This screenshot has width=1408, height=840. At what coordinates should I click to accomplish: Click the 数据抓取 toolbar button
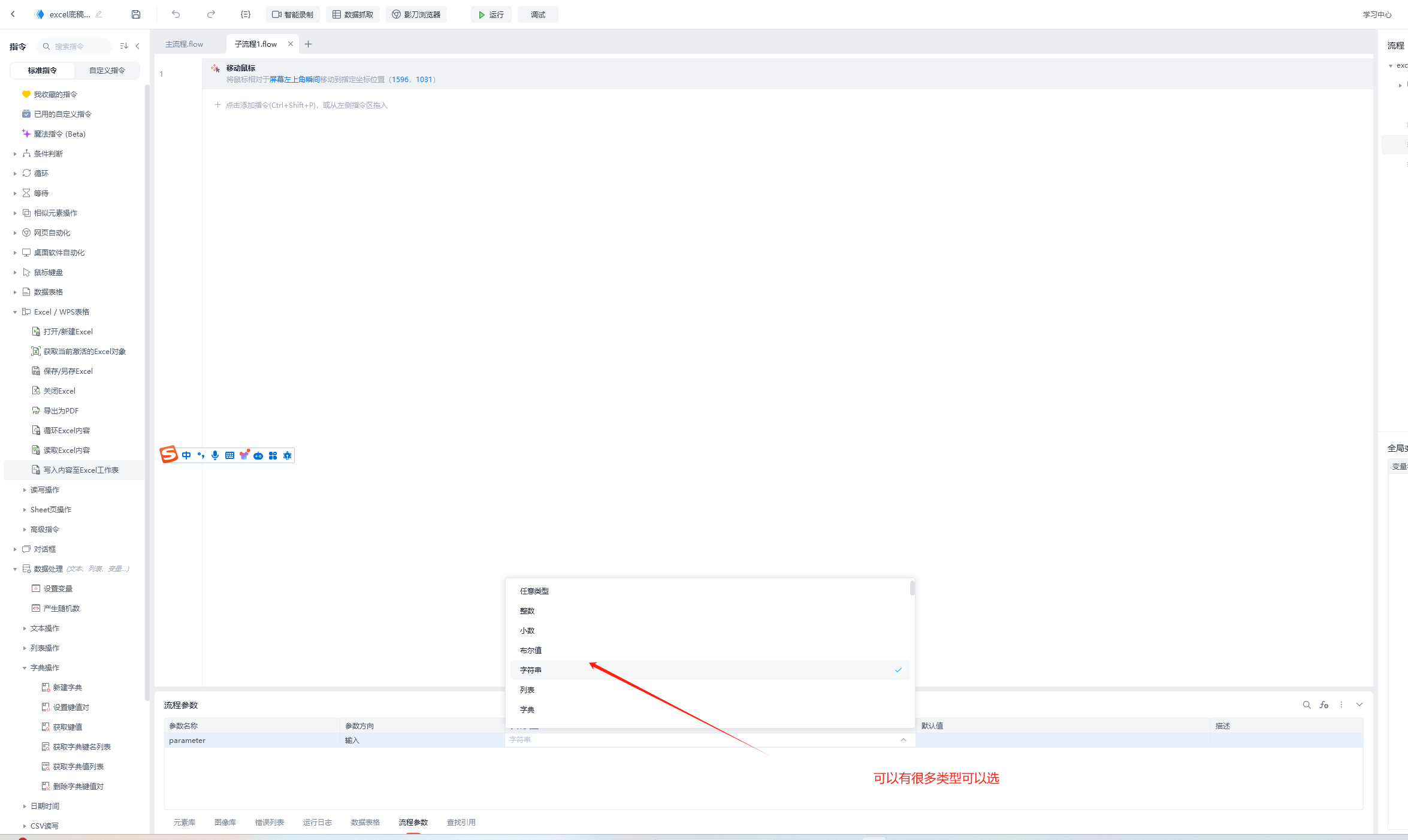coord(353,14)
